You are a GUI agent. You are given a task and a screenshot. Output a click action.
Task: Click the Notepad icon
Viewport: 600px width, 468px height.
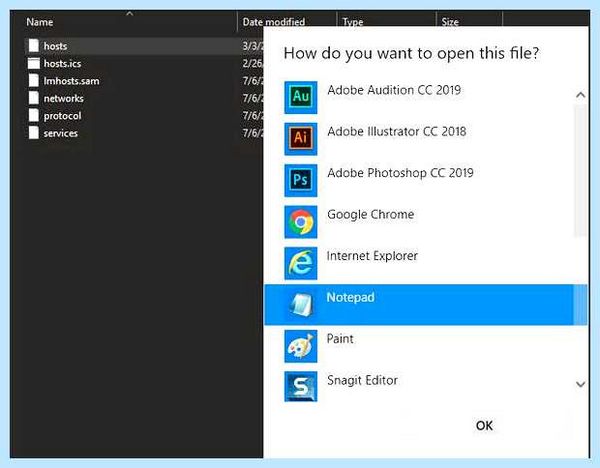pos(301,305)
